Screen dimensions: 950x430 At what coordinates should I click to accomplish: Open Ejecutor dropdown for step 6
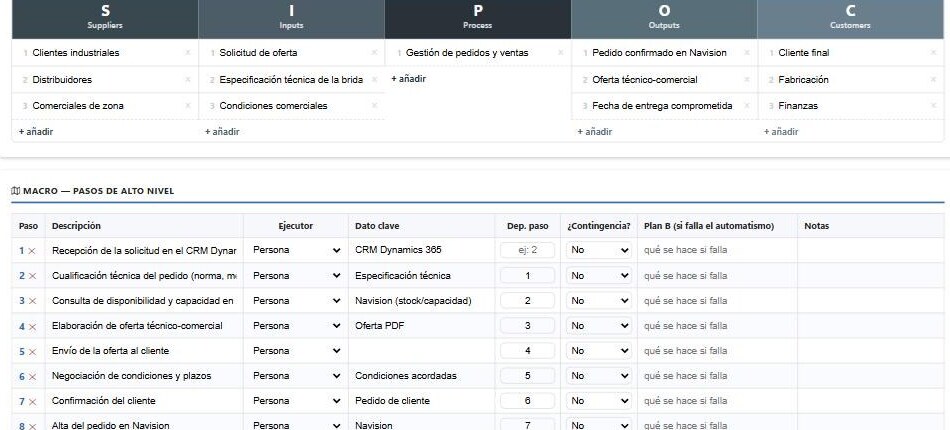point(296,375)
